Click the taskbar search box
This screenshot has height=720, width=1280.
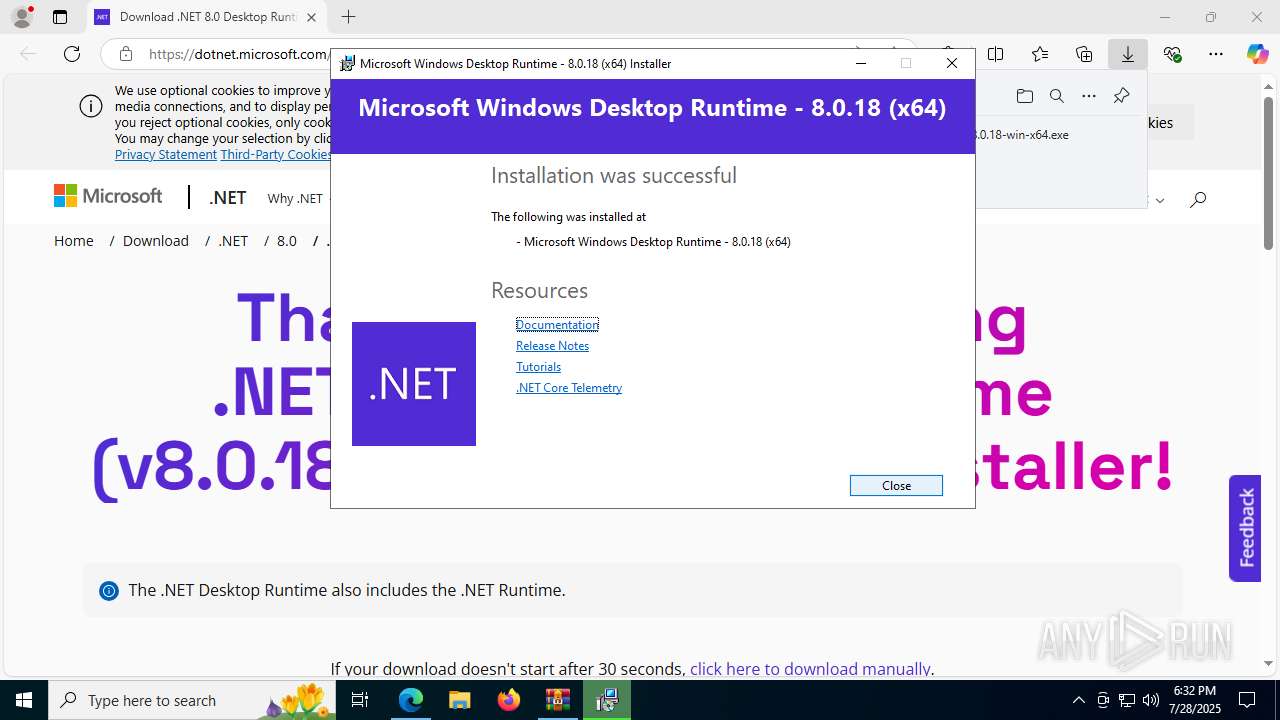[x=194, y=700]
